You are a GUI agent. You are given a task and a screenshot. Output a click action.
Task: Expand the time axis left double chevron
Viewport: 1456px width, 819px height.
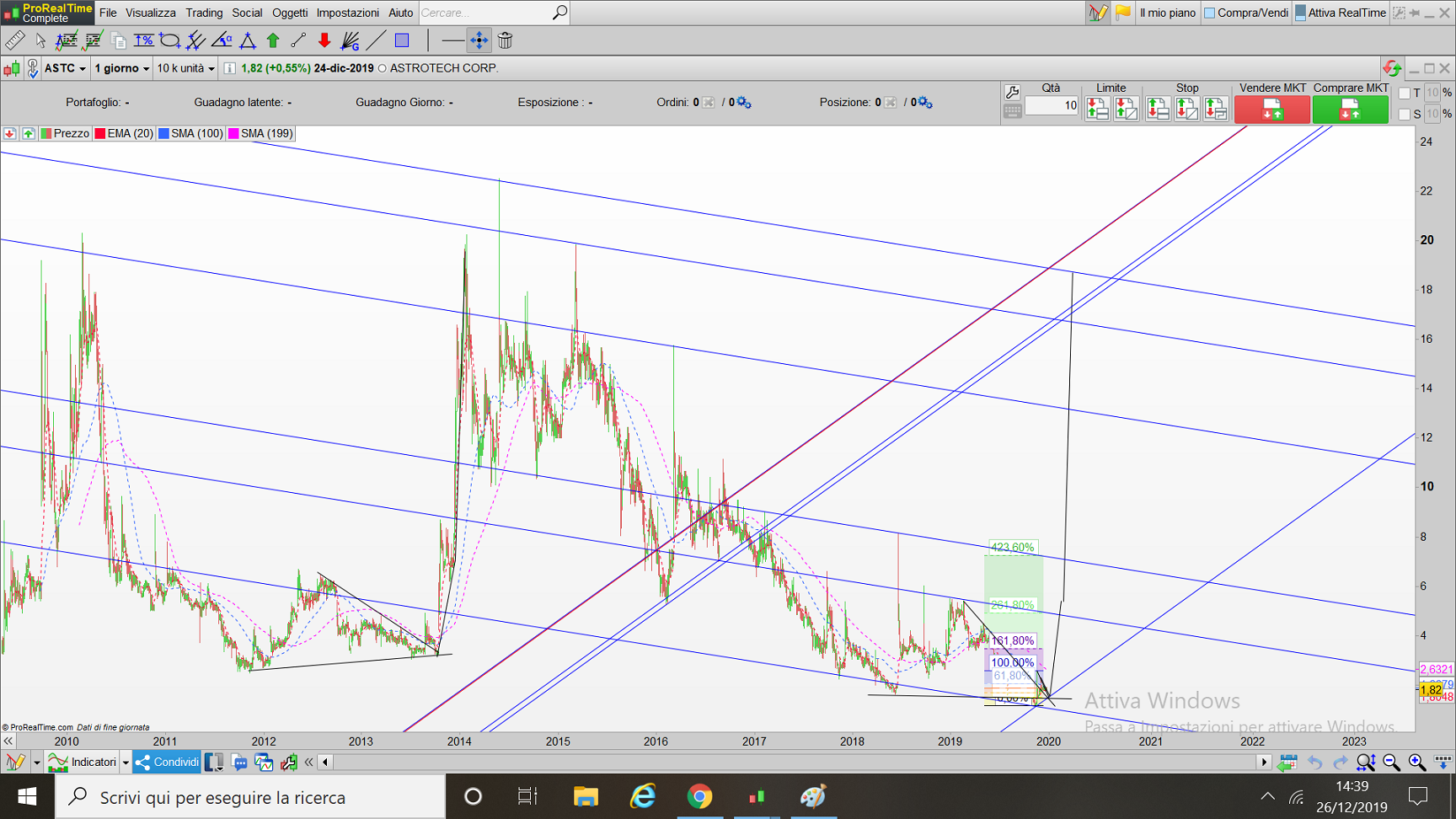[x=8, y=741]
